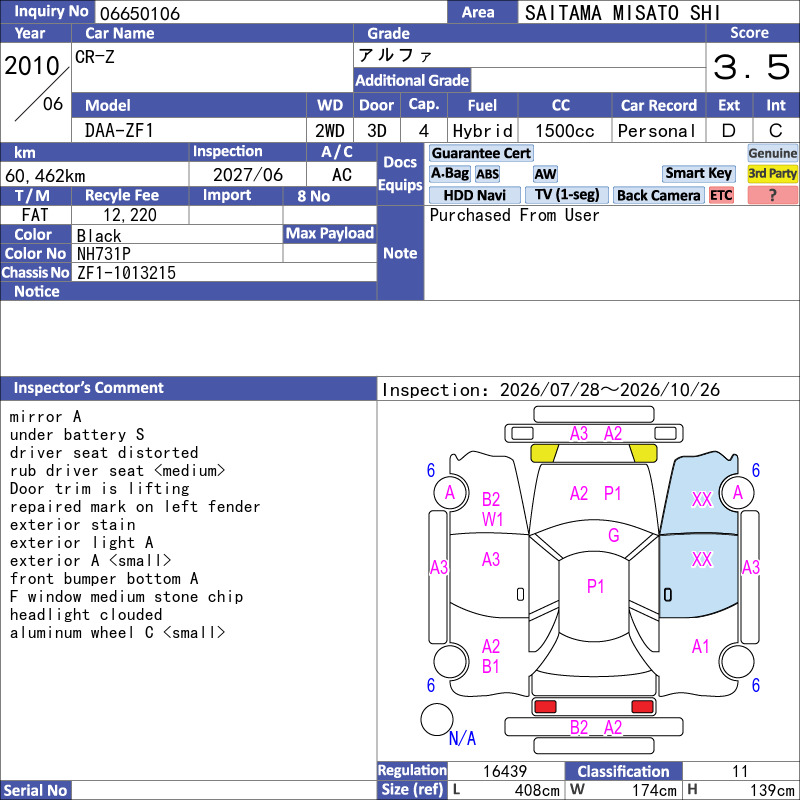
Task: Click the comment 'headlight clouded'
Action: [86, 615]
